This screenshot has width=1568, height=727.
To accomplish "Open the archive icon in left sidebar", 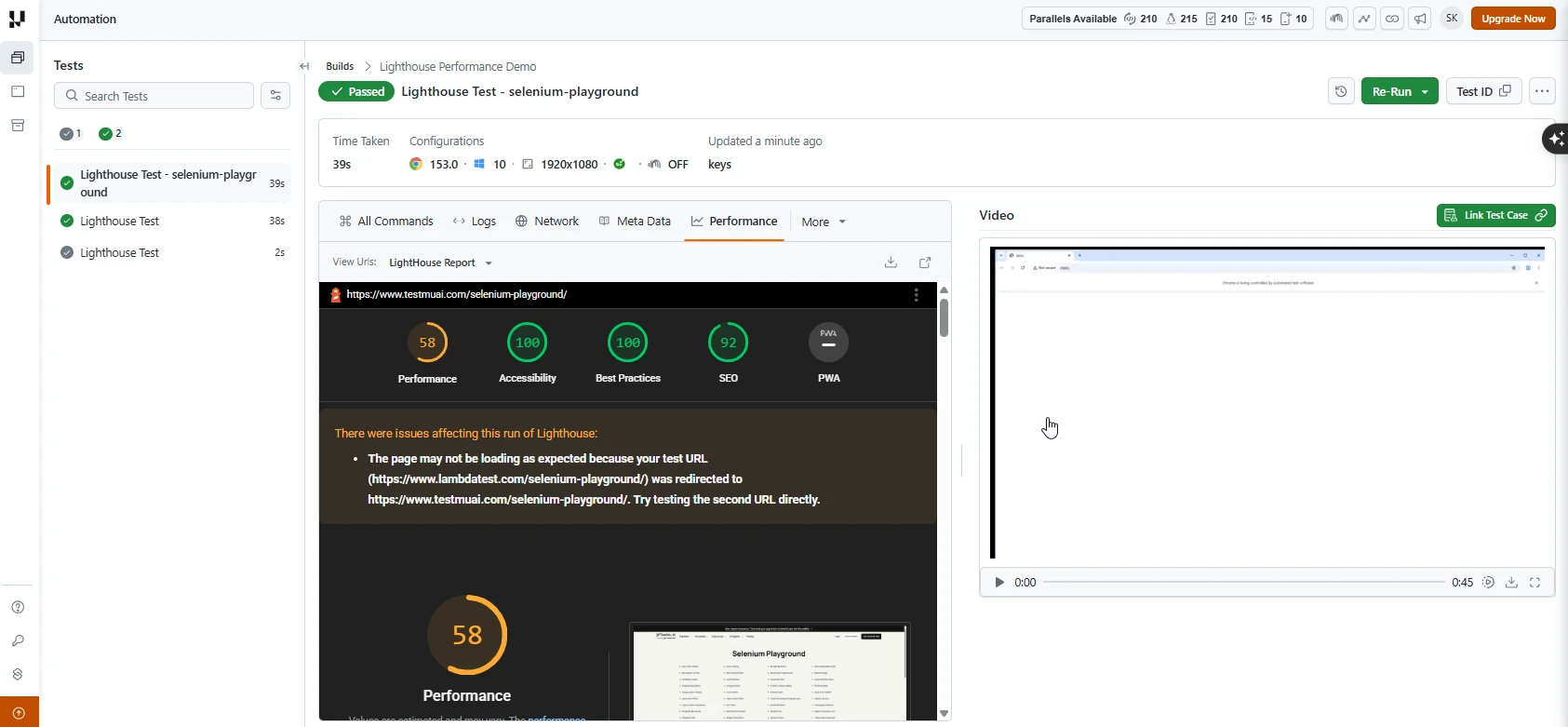I will pyautogui.click(x=18, y=126).
